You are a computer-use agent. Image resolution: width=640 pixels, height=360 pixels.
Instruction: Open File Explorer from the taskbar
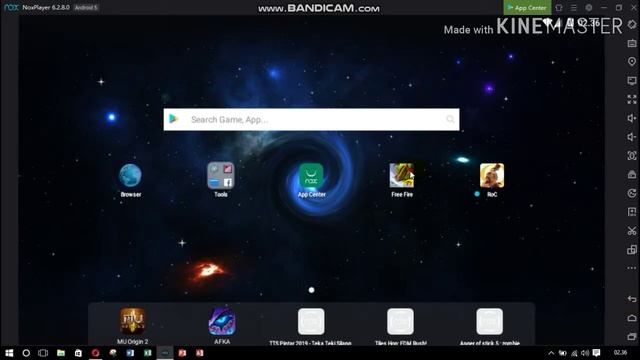(61, 353)
